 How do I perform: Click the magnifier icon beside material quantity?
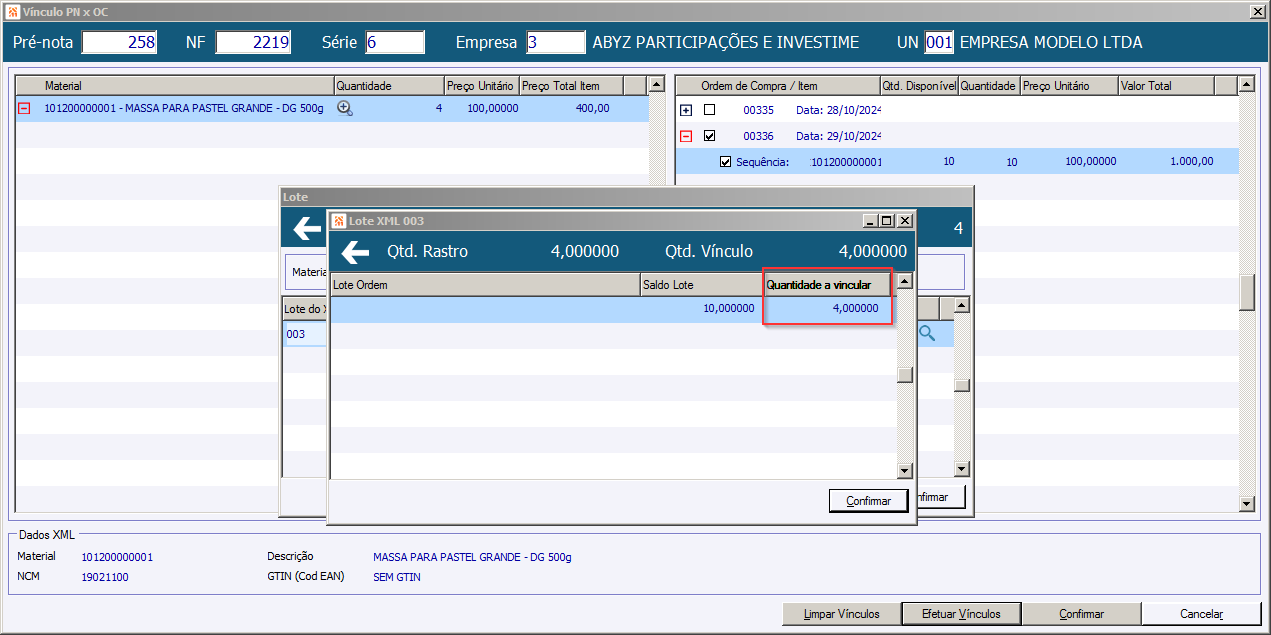click(345, 109)
